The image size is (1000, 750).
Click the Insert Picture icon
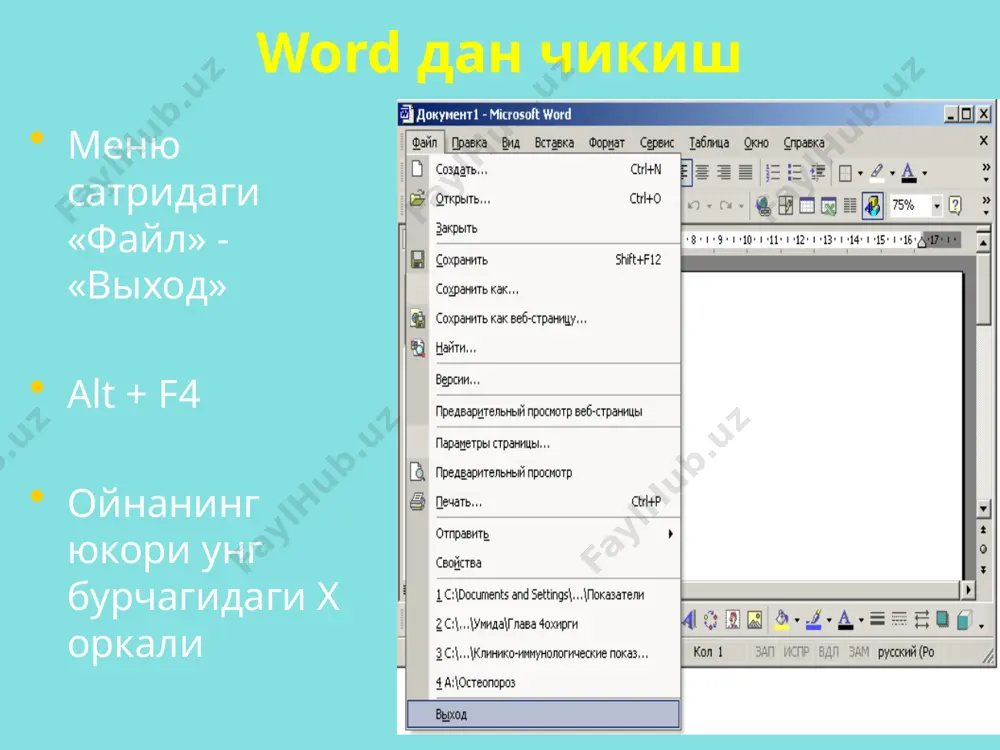[754, 619]
